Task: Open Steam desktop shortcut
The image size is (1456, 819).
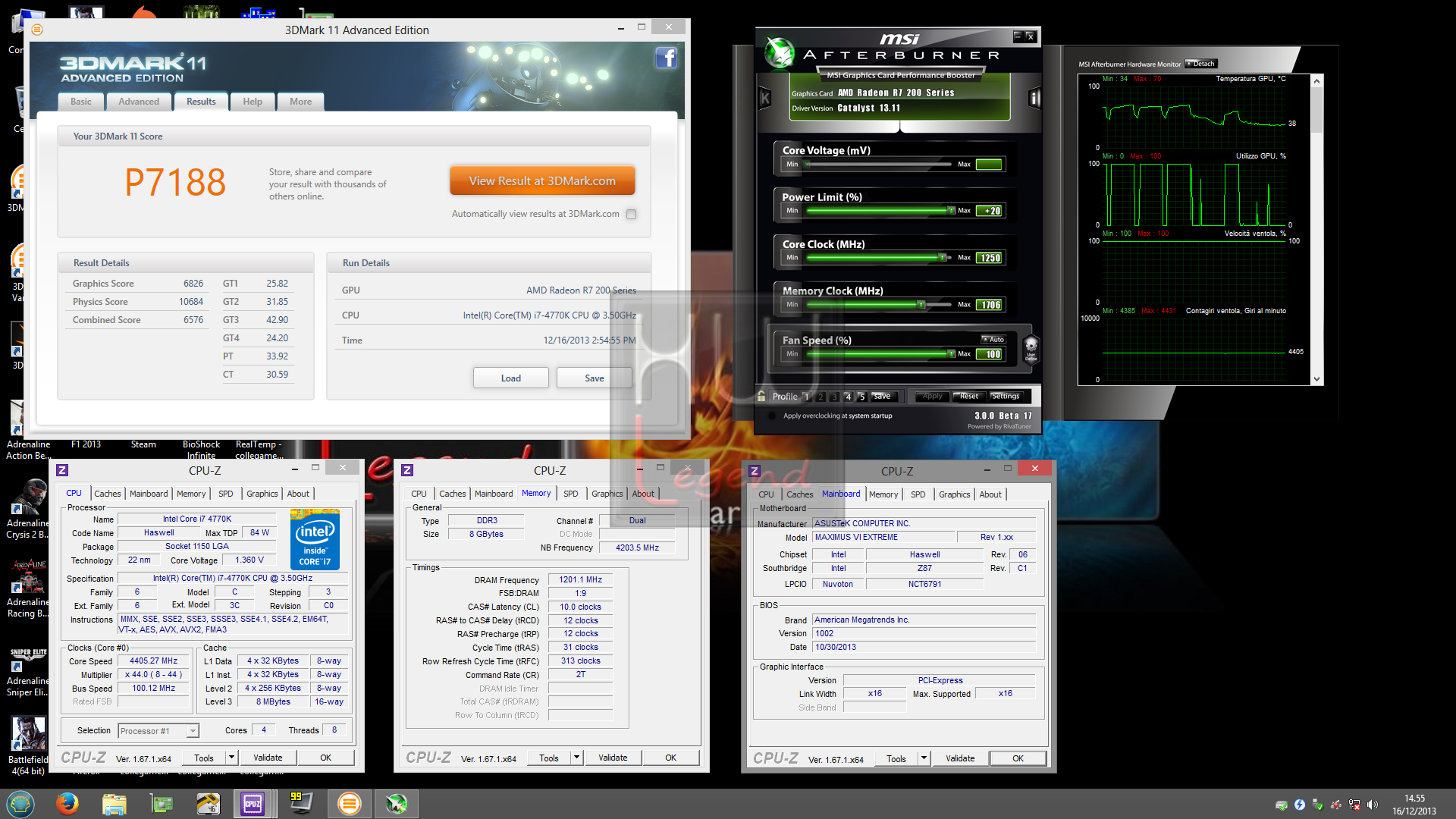Action: point(143,444)
